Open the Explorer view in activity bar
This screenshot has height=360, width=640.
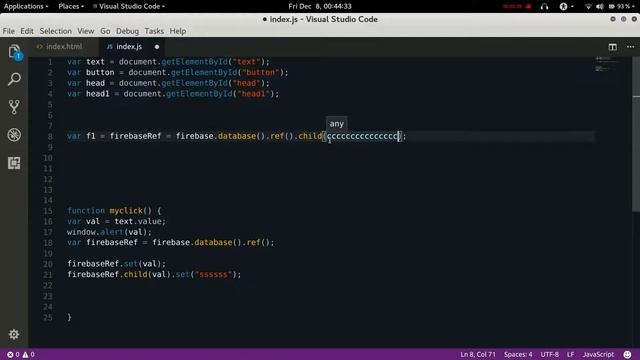click(x=14, y=52)
